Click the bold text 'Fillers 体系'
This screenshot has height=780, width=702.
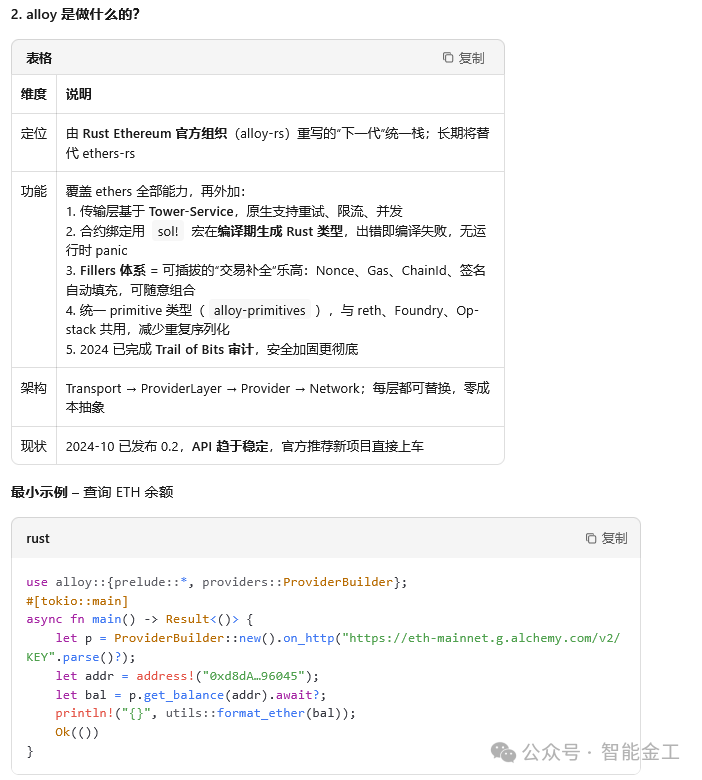113,271
